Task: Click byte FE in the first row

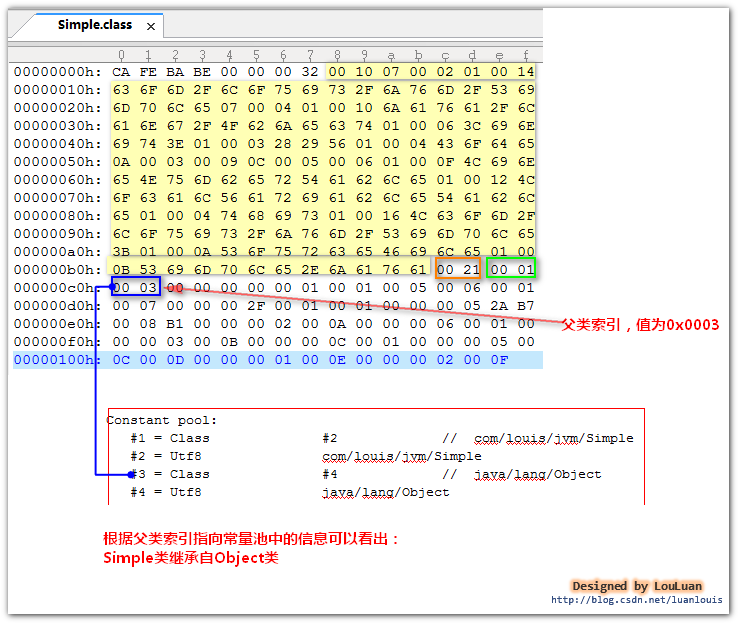Action: pyautogui.click(x=148, y=72)
